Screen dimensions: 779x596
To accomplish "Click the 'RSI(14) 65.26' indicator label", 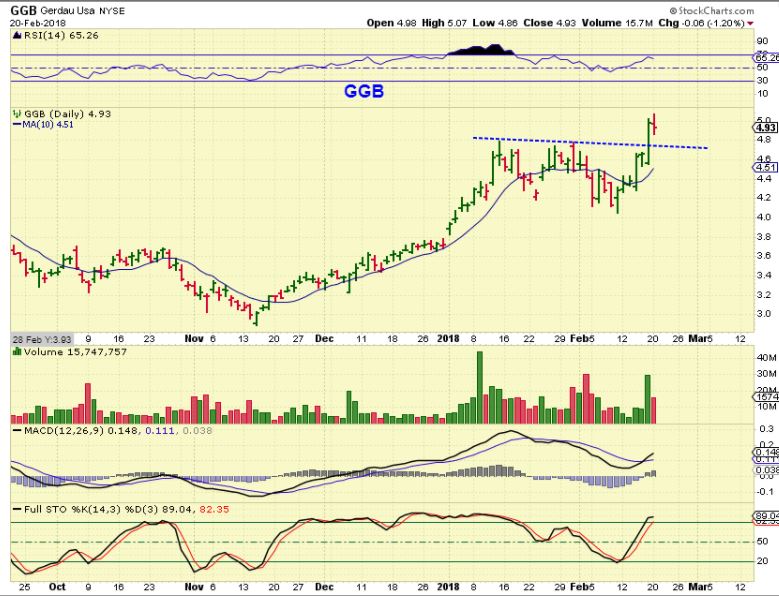I will [61, 35].
